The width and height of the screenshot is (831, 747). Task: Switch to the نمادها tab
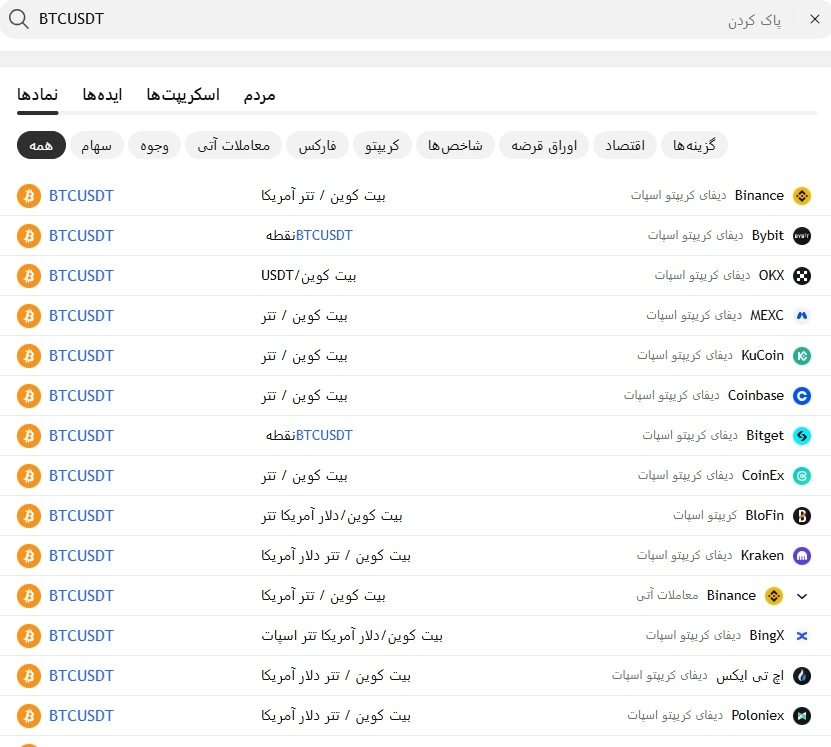(x=38, y=95)
